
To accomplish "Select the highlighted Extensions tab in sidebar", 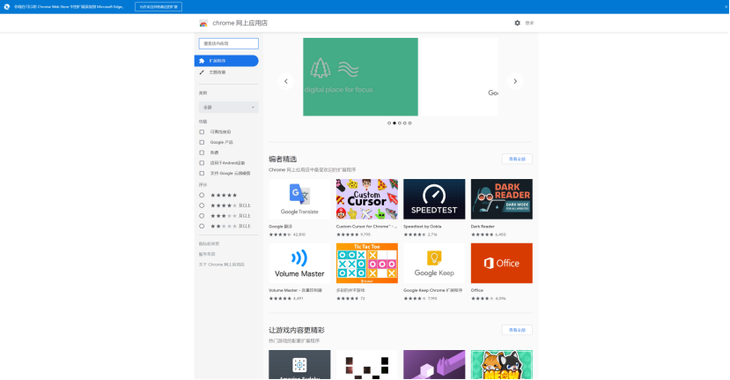I will (226, 61).
